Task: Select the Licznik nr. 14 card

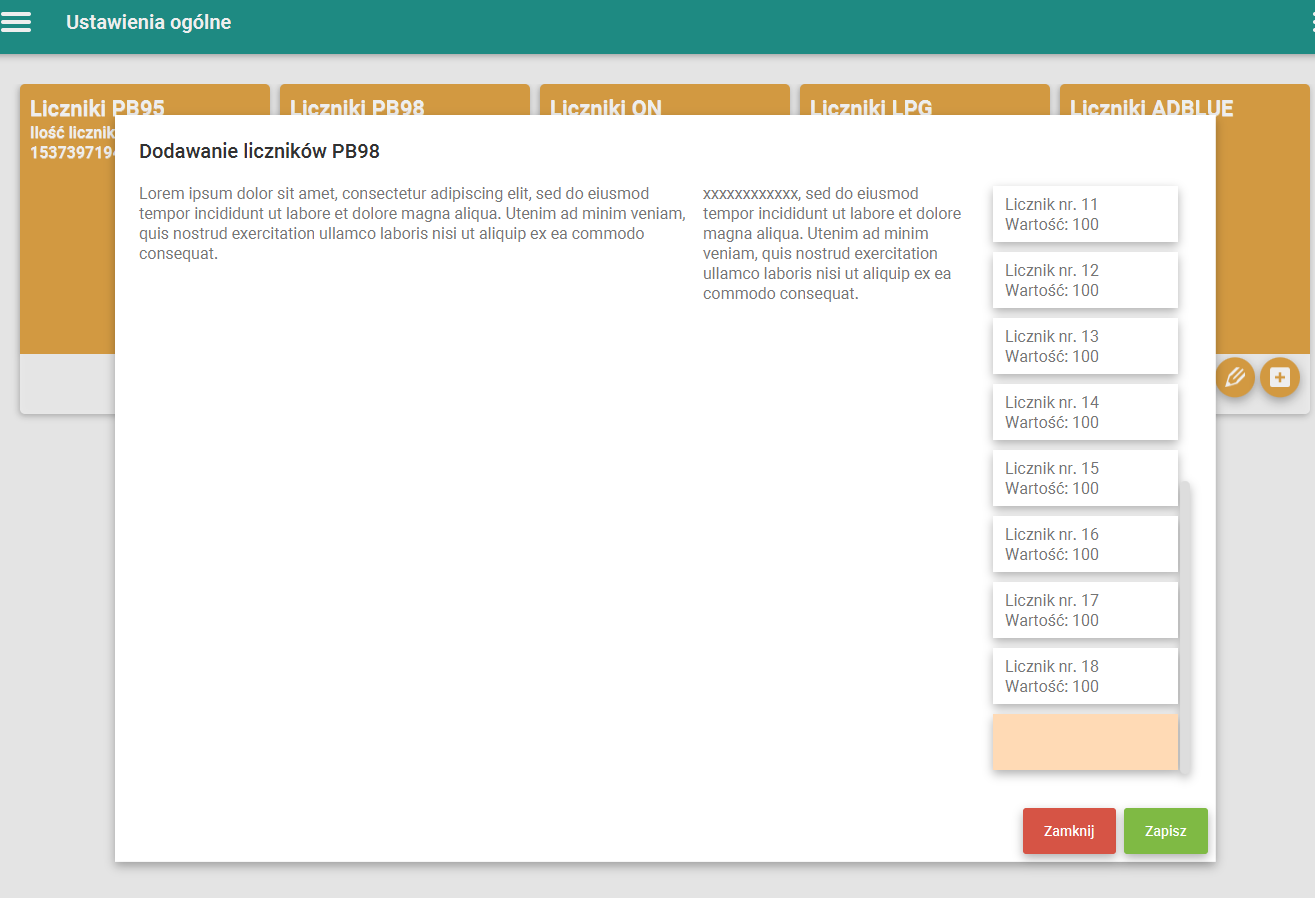Action: click(x=1085, y=412)
